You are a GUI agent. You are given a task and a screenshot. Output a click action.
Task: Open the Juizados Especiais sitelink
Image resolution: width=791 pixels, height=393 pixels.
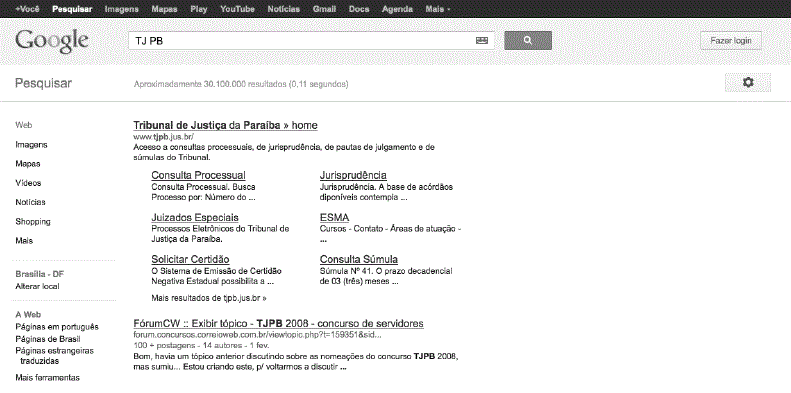(x=195, y=217)
